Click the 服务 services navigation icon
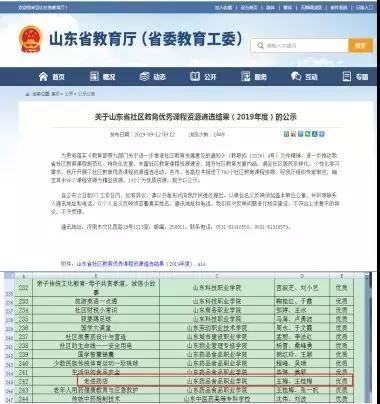The width and height of the screenshot is (380, 404). 246,76
